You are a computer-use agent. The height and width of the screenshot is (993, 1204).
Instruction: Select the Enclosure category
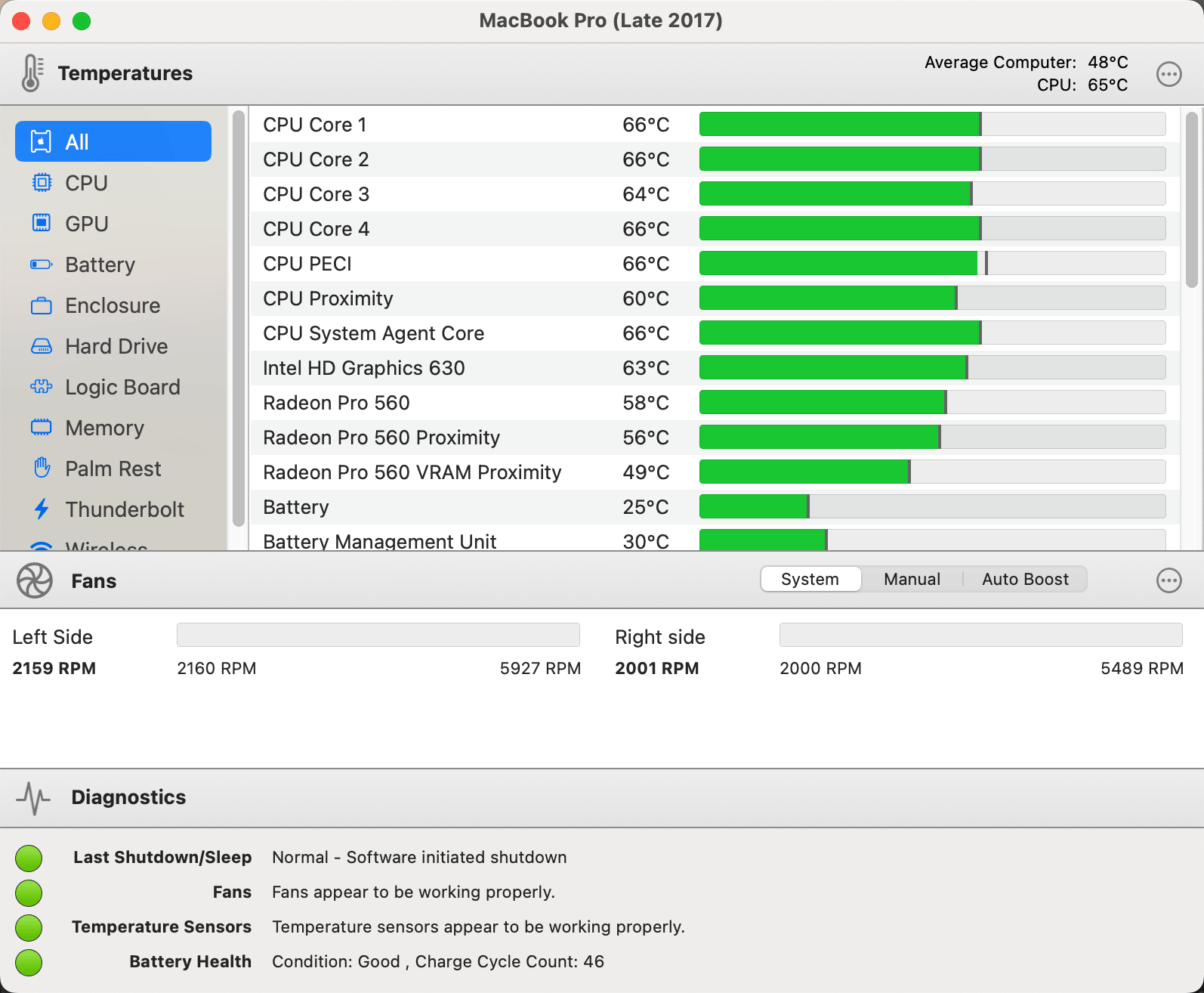point(113,305)
